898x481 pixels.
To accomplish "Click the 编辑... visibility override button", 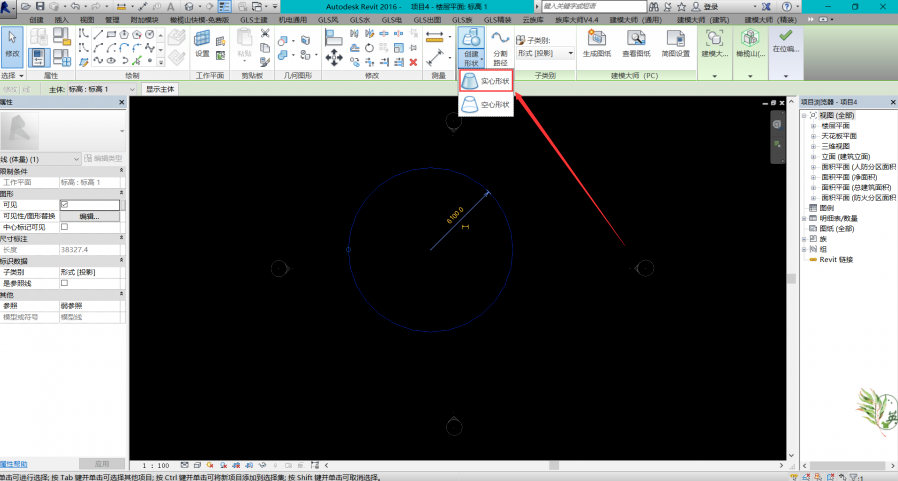I will [89, 216].
